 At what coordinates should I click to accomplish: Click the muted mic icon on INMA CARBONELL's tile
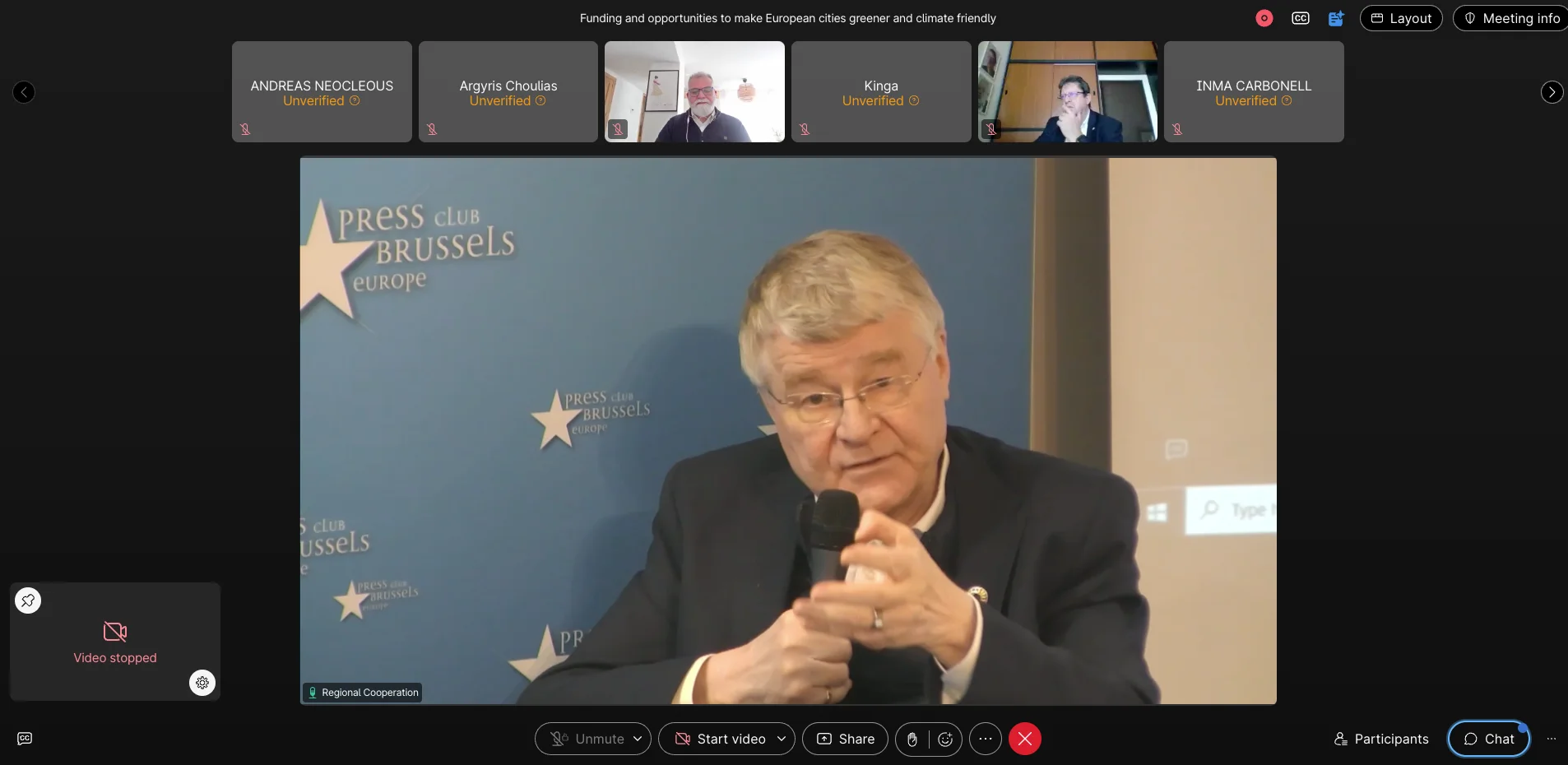[1177, 129]
